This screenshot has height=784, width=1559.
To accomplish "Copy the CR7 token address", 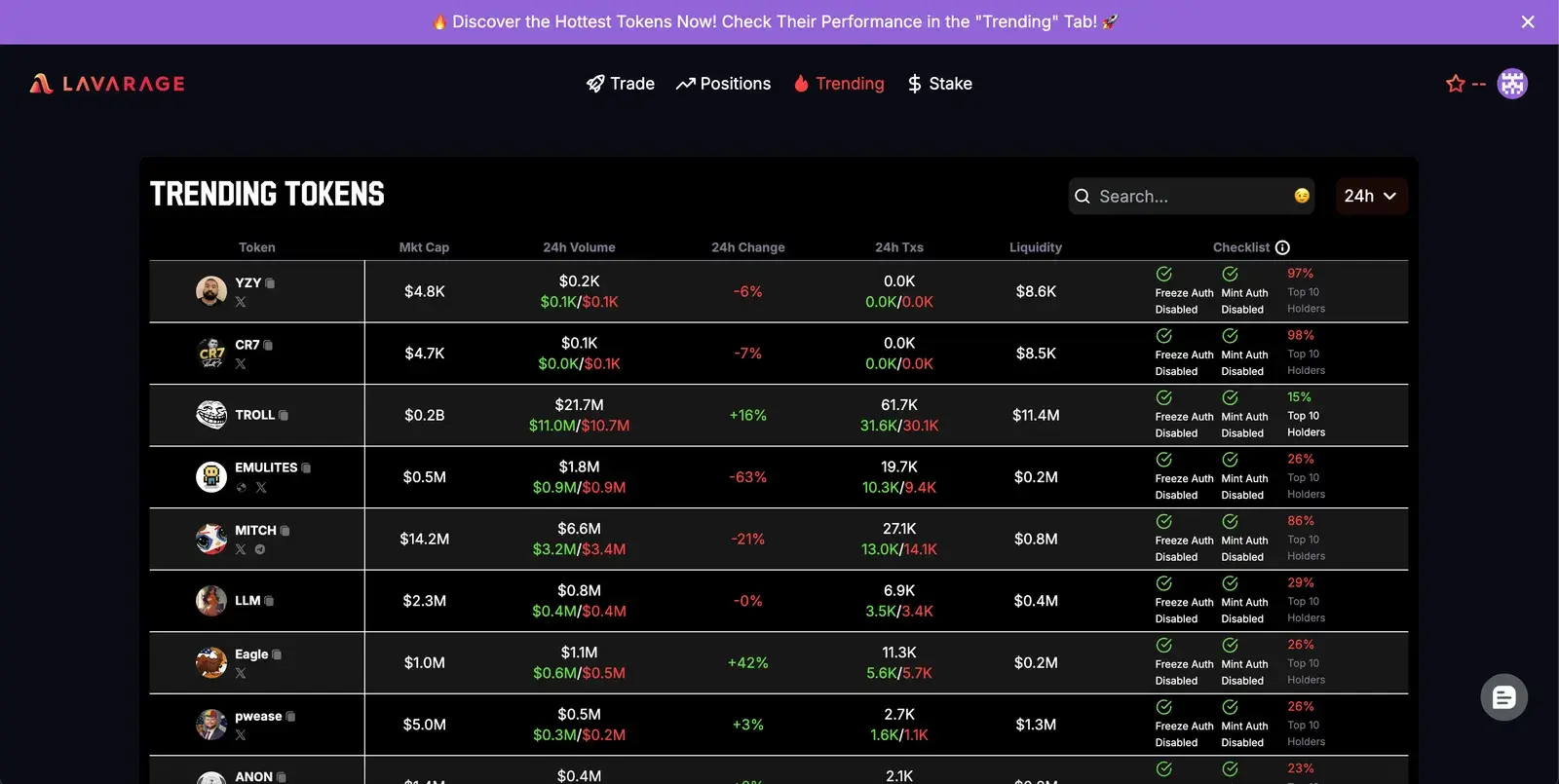I will 268,346.
